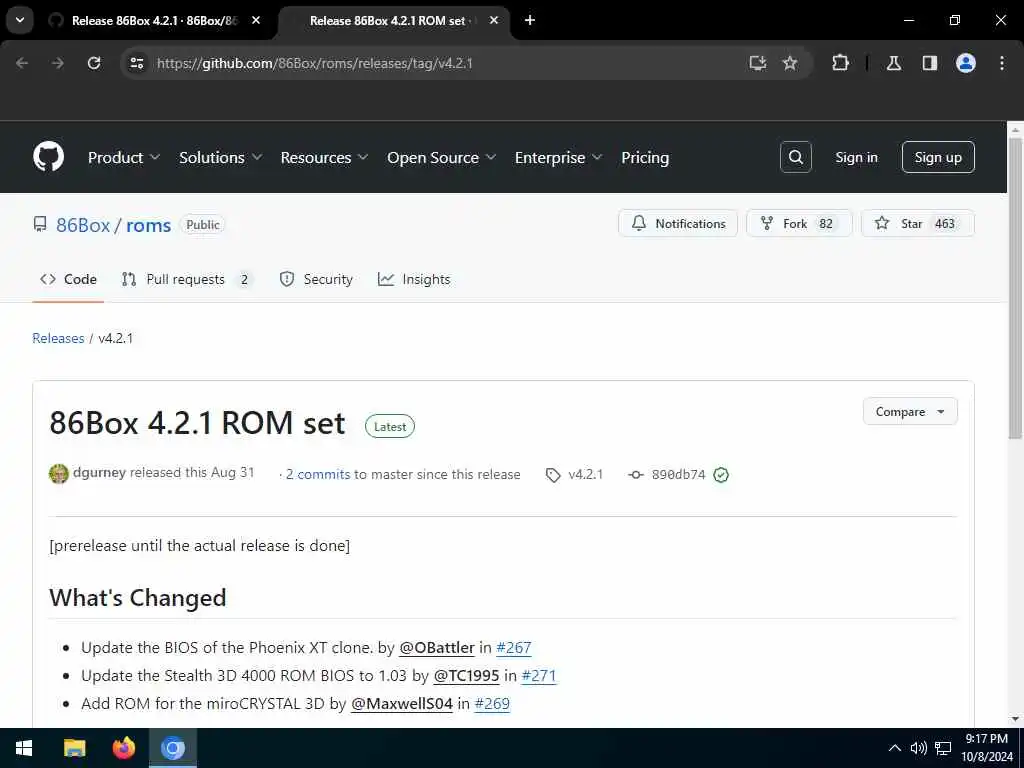Click the Latest release badge
This screenshot has width=1024, height=768.
(x=390, y=426)
